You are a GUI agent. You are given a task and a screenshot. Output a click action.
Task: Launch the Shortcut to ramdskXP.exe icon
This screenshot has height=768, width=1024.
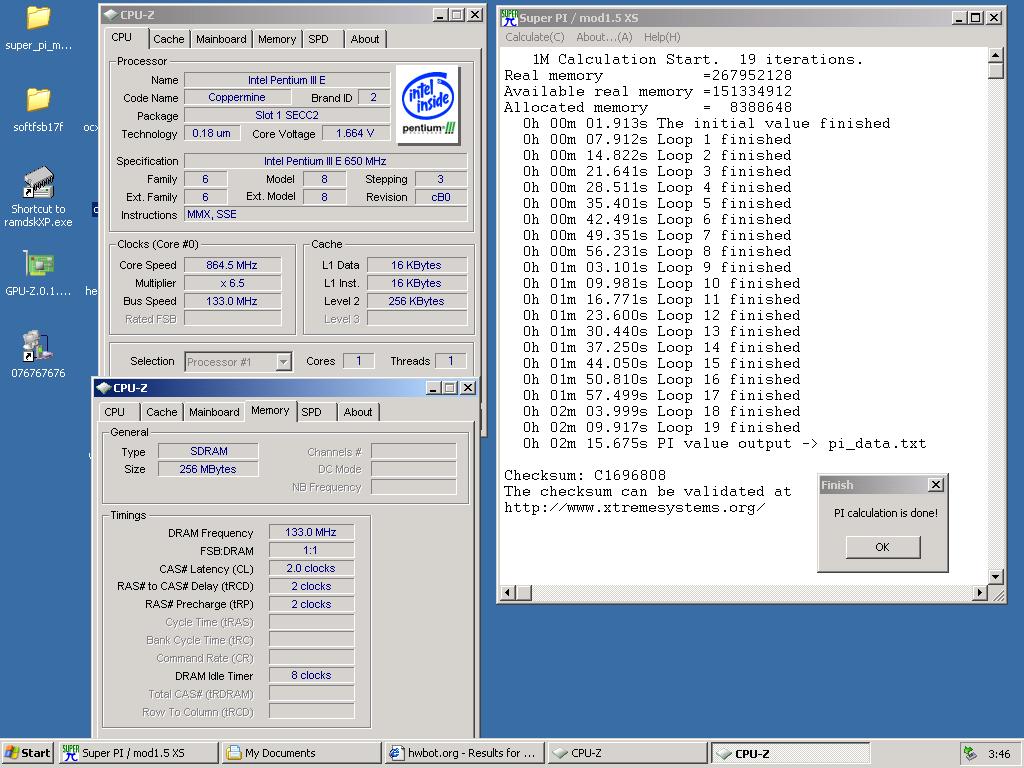coord(38,196)
